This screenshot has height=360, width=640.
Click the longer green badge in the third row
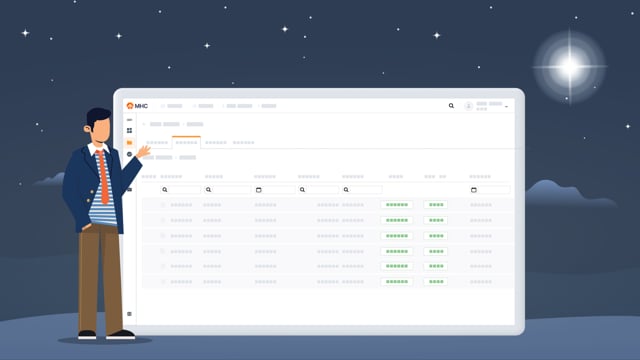coord(397,236)
